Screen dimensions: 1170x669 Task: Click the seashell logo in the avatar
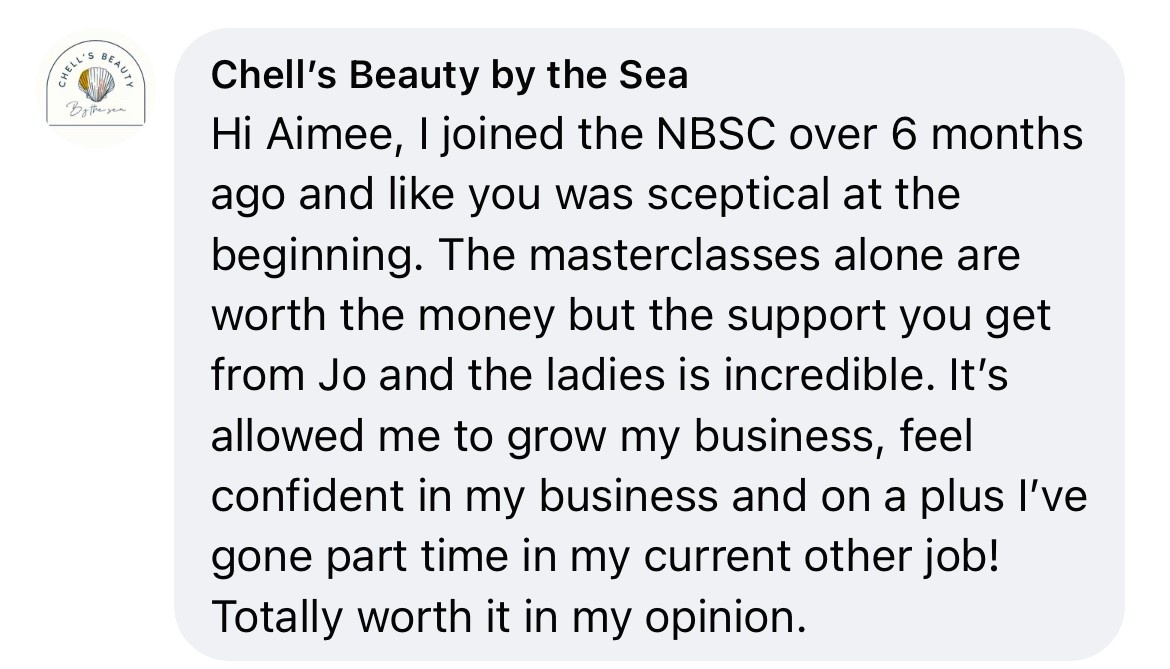pos(96,79)
